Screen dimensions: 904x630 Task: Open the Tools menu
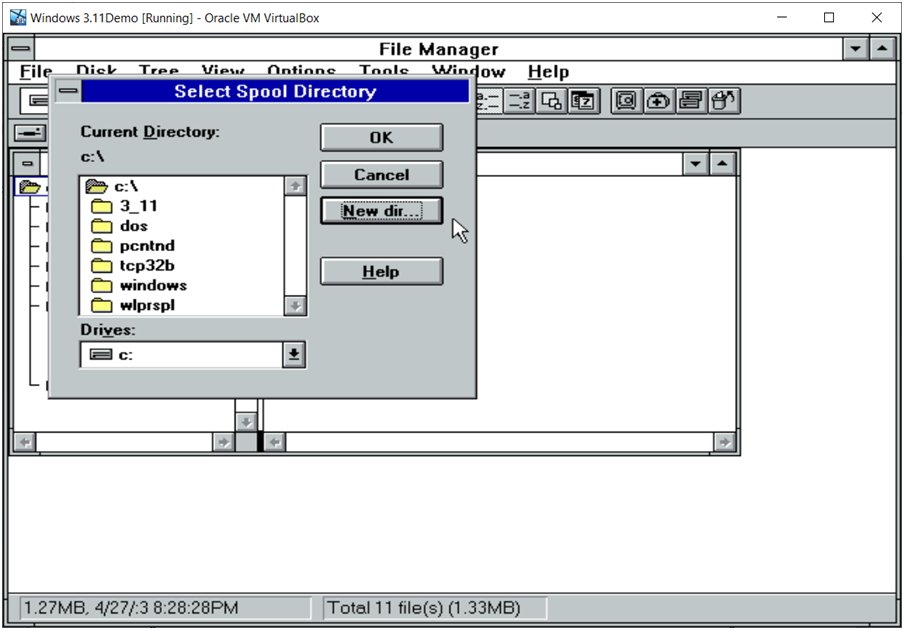384,71
